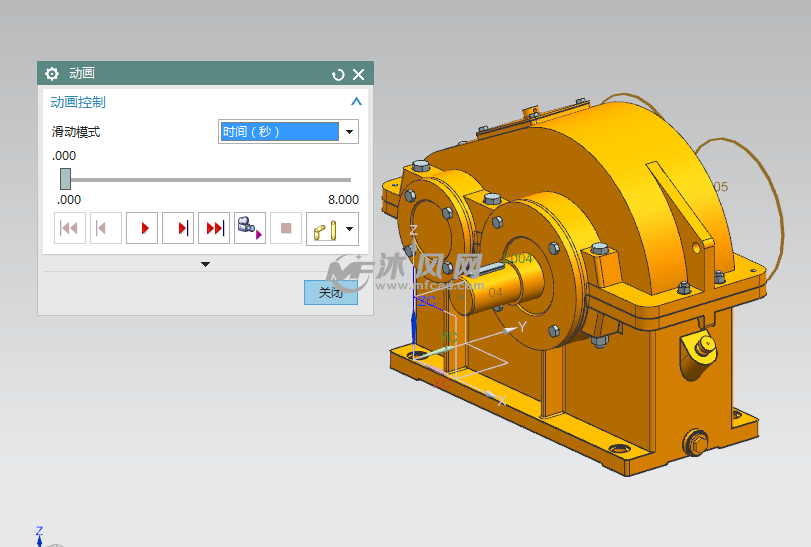Click the export to movie camera icon
The width and height of the screenshot is (811, 547).
click(249, 228)
